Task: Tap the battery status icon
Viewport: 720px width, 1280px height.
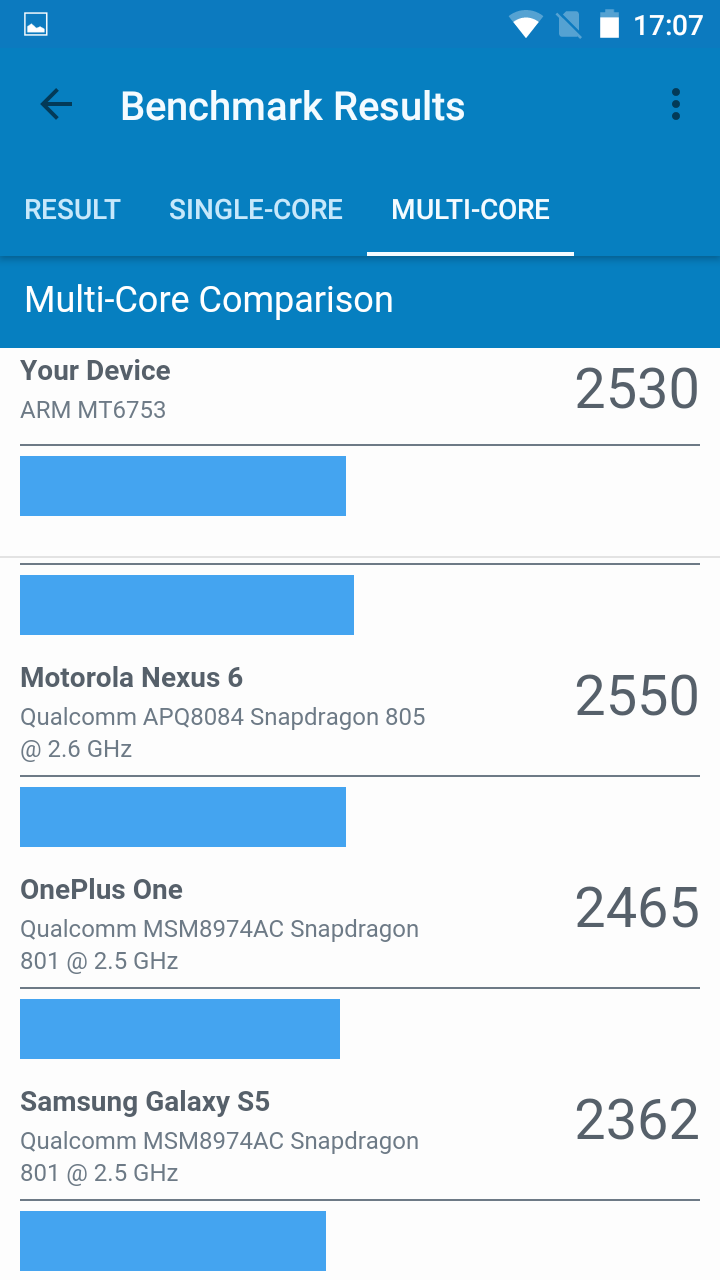Action: click(609, 25)
